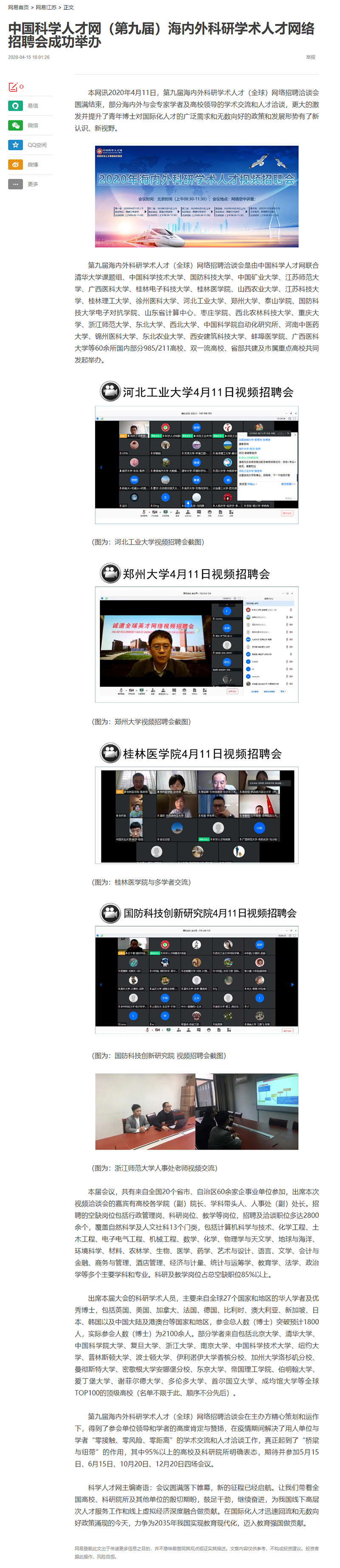Click the caption (图为:国防科技创新研究院 视频招聘会截图)

159,1056
